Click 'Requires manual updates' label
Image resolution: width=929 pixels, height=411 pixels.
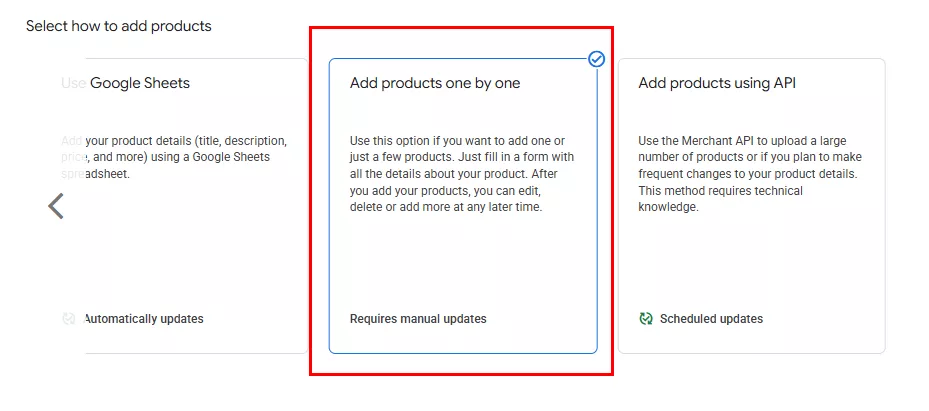418,319
